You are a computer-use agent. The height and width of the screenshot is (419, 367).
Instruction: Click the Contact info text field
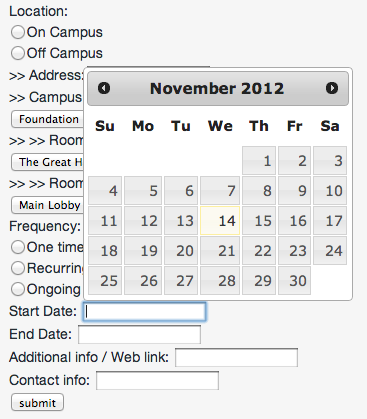coord(157,380)
